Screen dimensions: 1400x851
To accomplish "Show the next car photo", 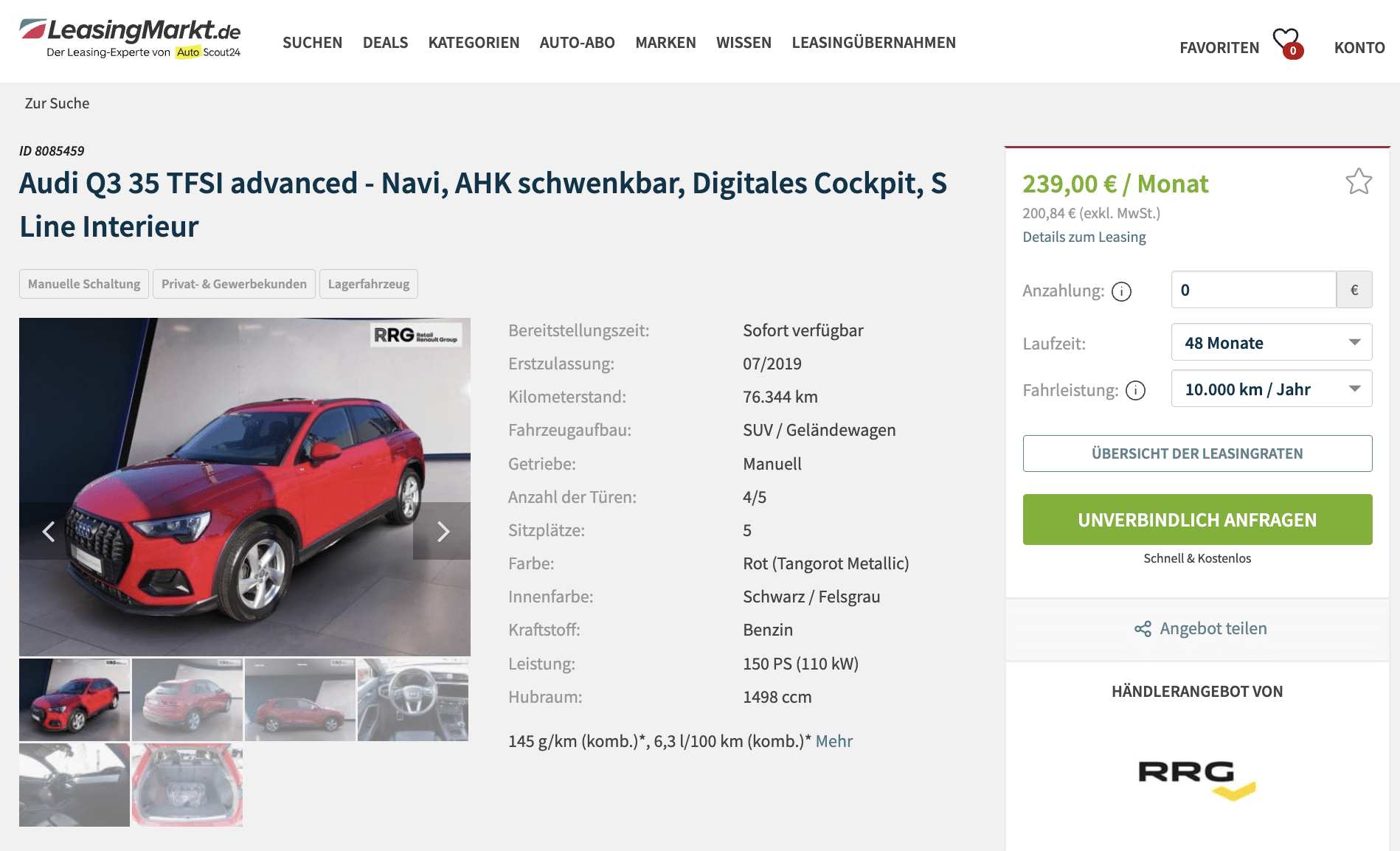I will [x=442, y=531].
